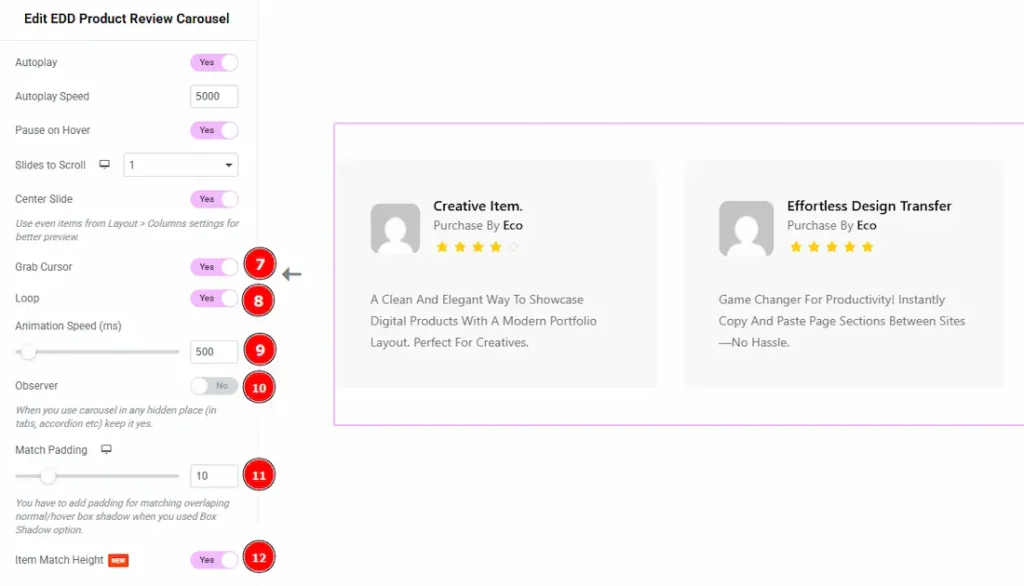
Task: Click responsive device icon beside Slides to Scroll
Action: tap(105, 165)
